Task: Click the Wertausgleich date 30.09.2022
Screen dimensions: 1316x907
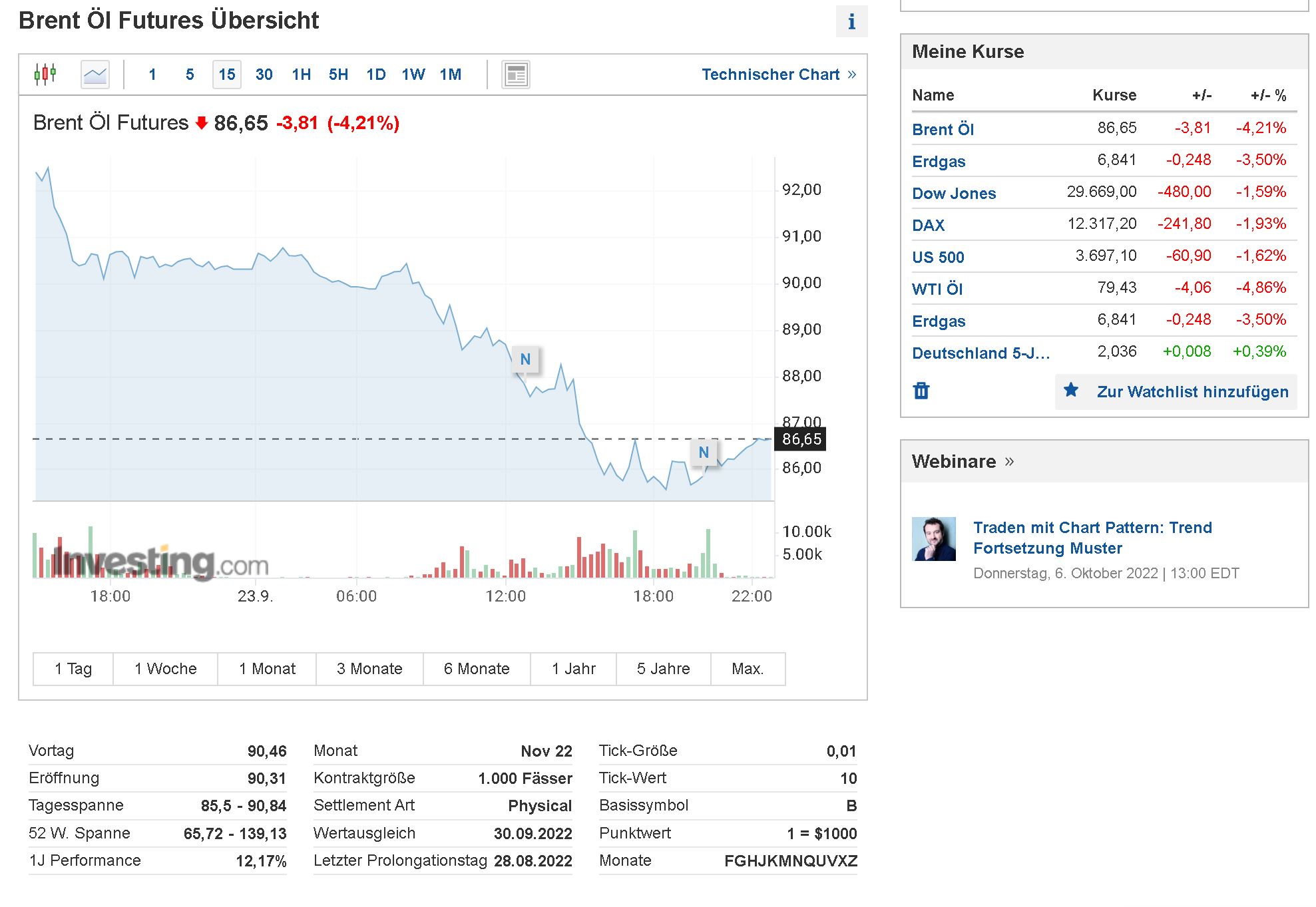Action: point(533,834)
